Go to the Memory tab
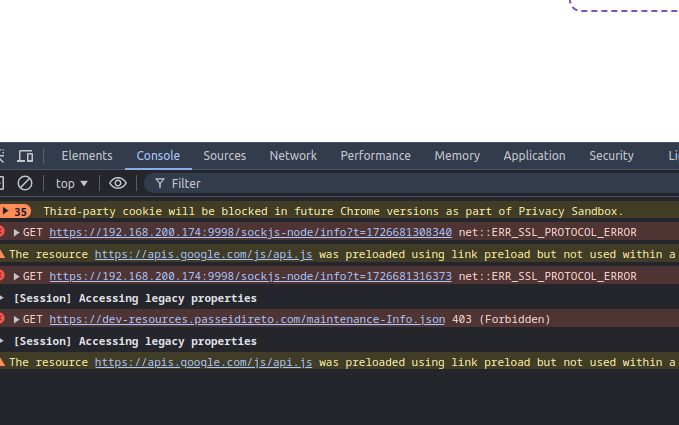This screenshot has width=679, height=425. click(x=457, y=156)
